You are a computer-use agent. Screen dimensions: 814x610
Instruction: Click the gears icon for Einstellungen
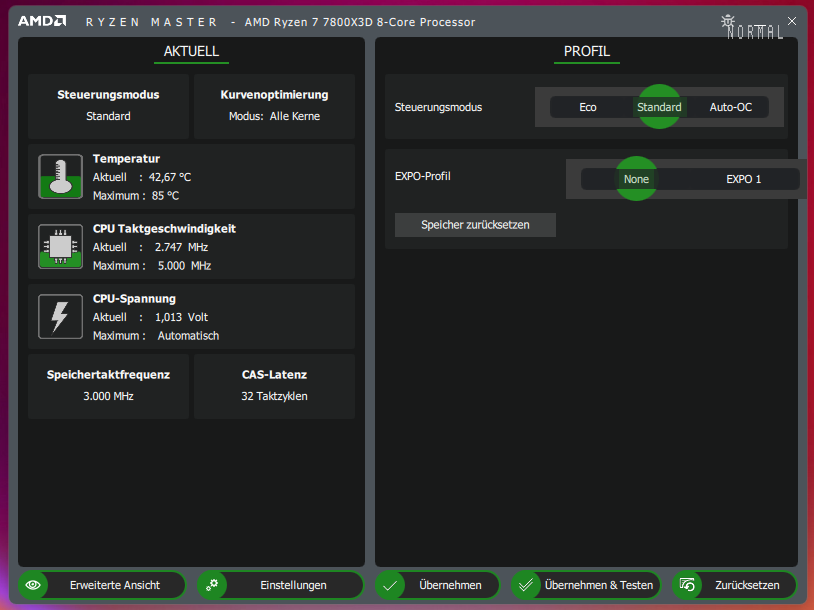point(212,585)
